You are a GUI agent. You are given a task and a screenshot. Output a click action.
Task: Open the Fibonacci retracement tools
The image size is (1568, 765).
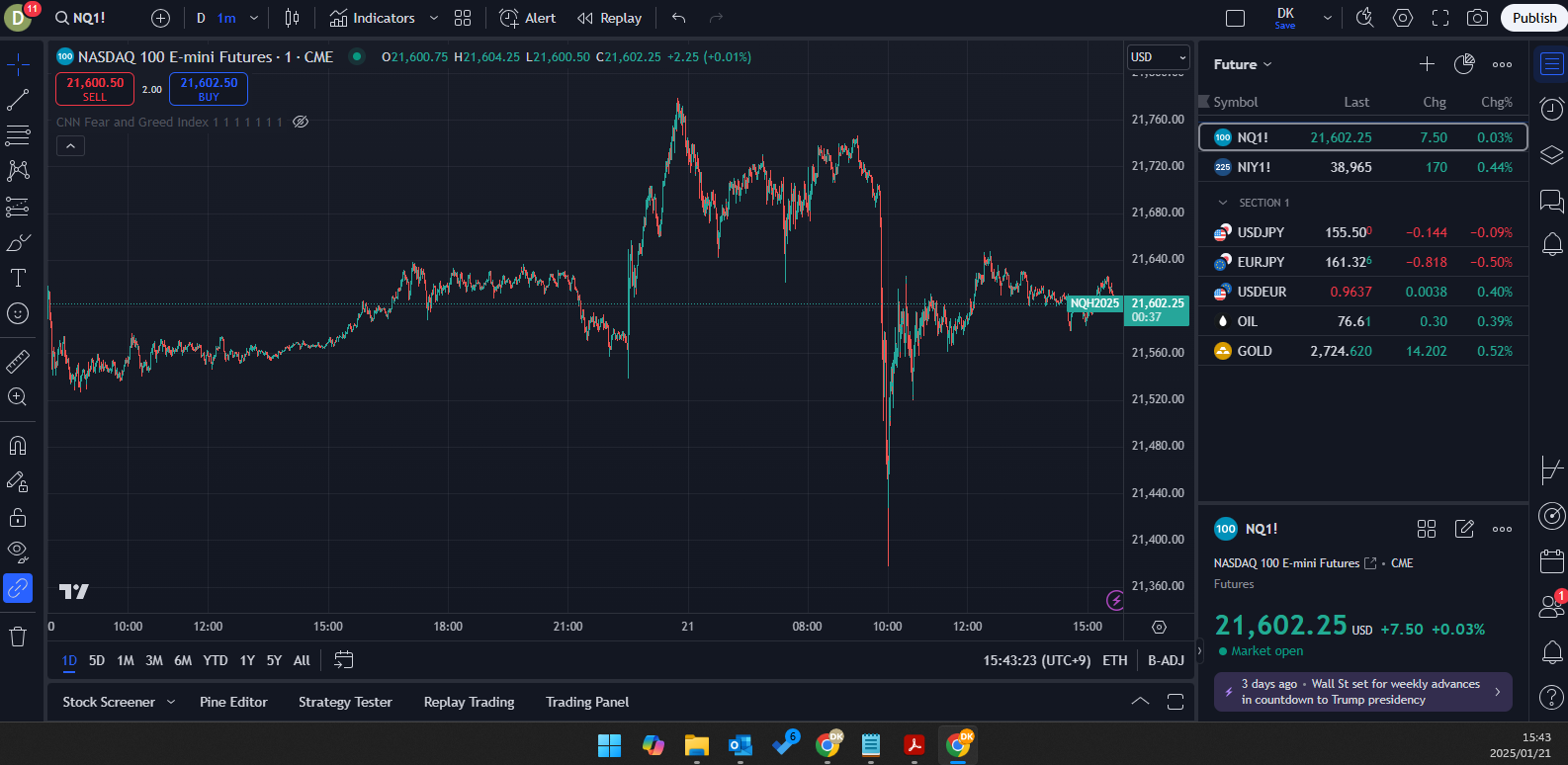[18, 135]
